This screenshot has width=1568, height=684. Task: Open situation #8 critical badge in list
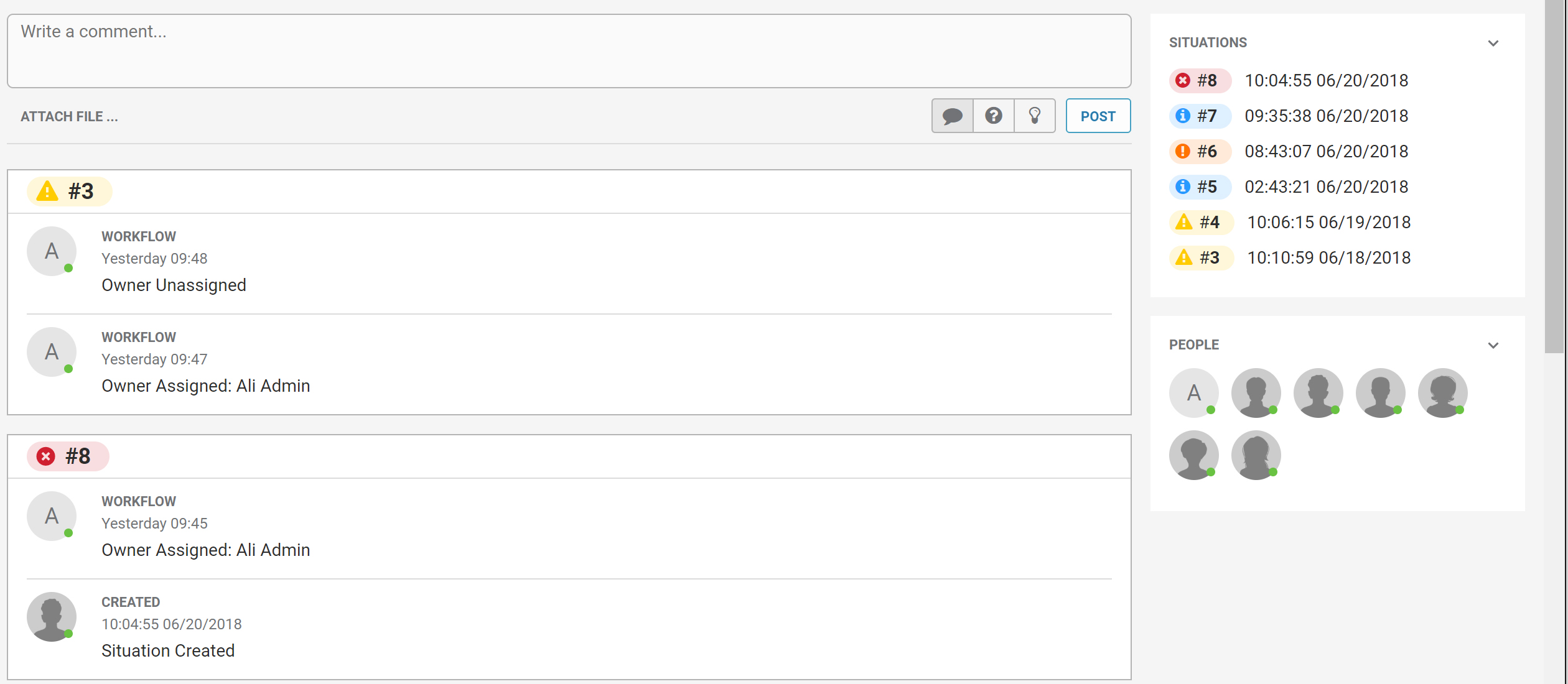pyautogui.click(x=1200, y=80)
